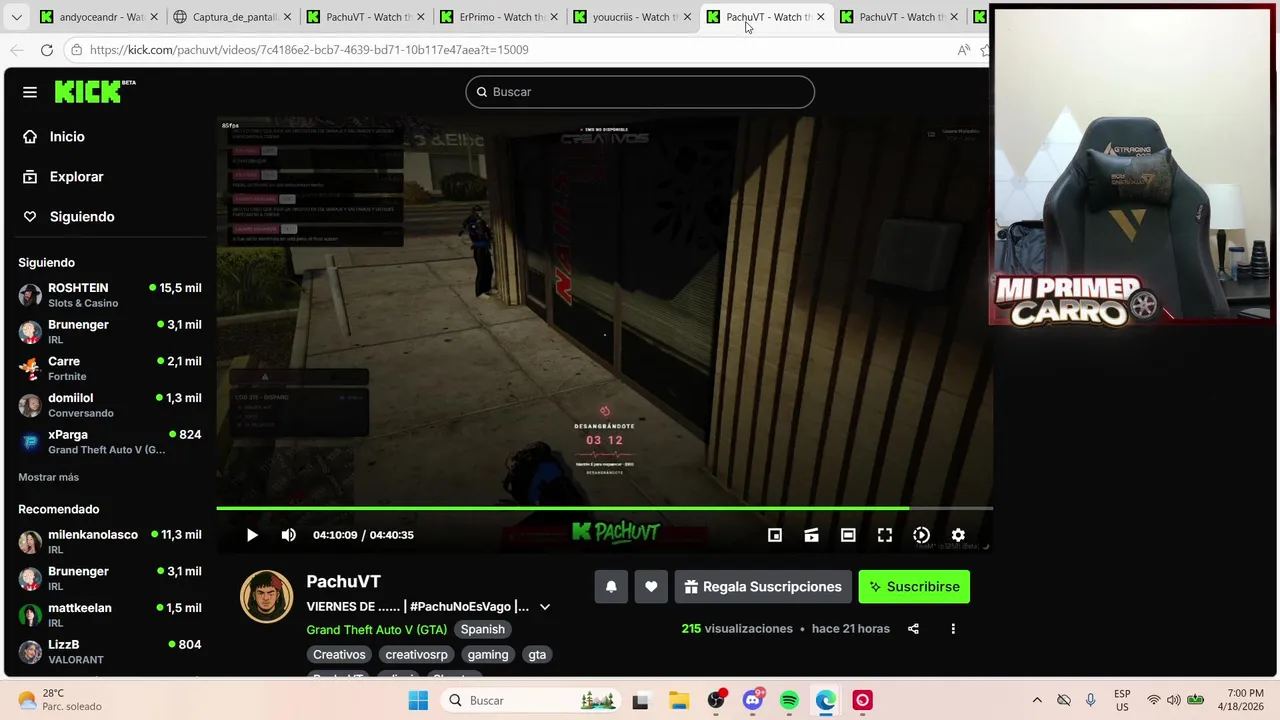This screenshot has height=720, width=1280.
Task: Open Spotify from the taskbar
Action: tap(789, 701)
